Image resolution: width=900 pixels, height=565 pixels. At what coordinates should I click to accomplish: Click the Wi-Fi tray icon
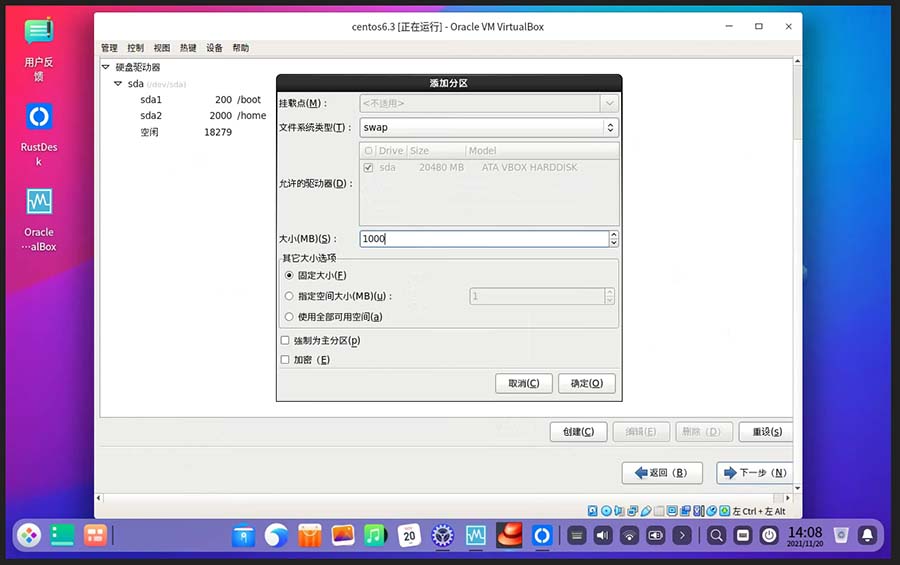tap(629, 536)
